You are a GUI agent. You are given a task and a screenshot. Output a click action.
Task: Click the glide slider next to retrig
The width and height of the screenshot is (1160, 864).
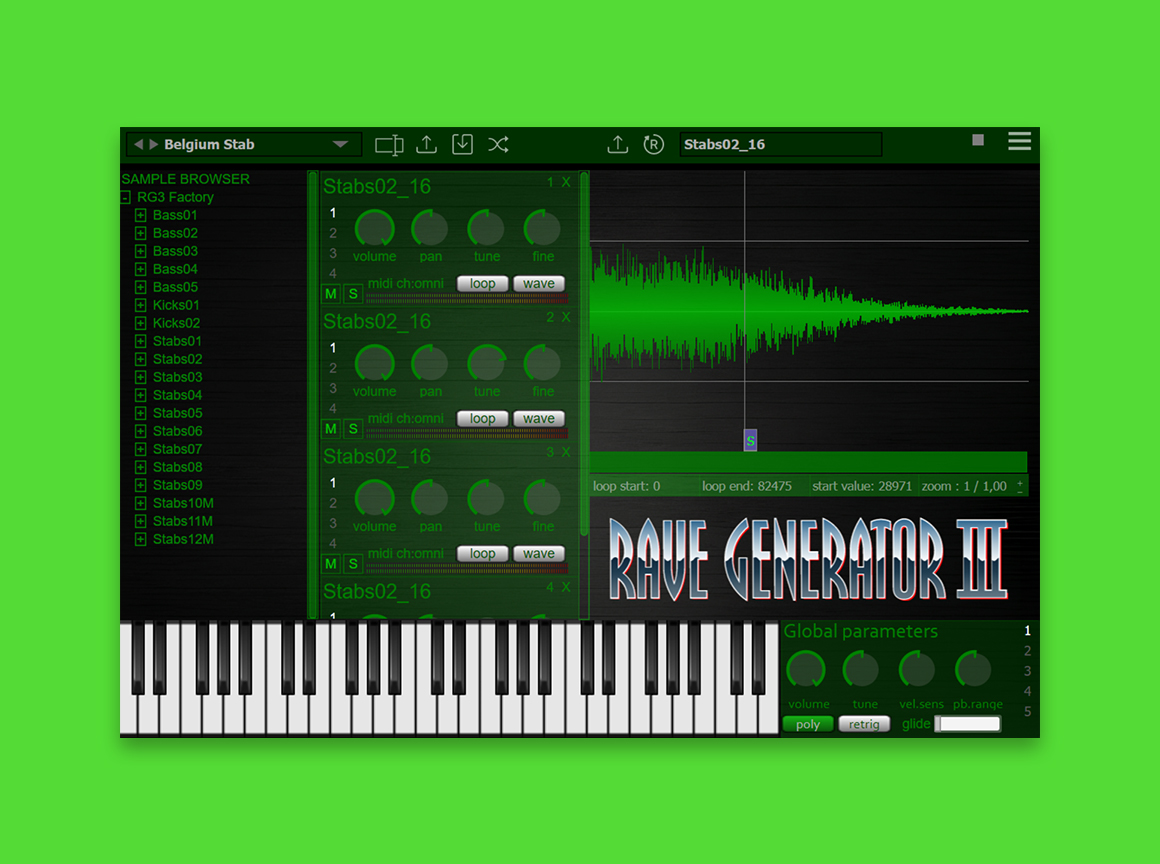point(966,724)
